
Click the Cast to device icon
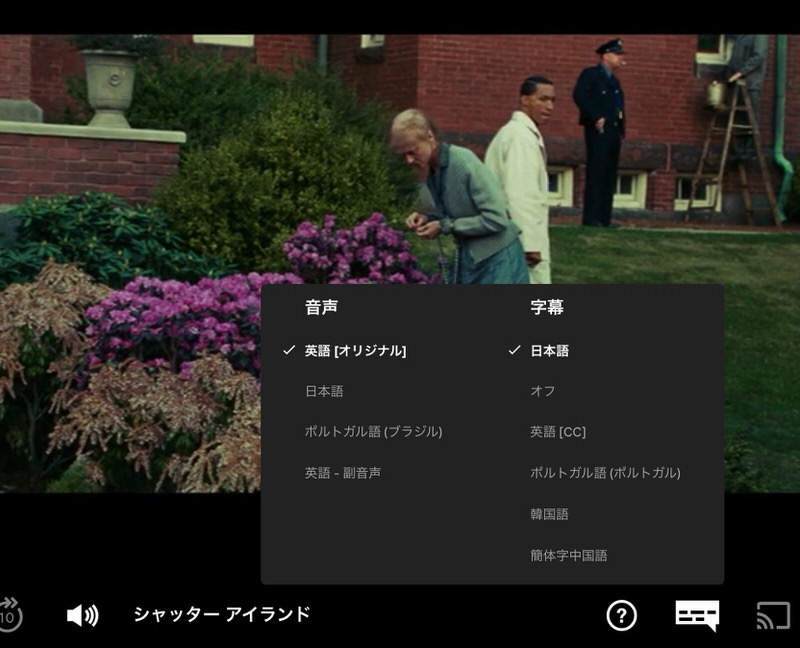pyautogui.click(x=773, y=615)
